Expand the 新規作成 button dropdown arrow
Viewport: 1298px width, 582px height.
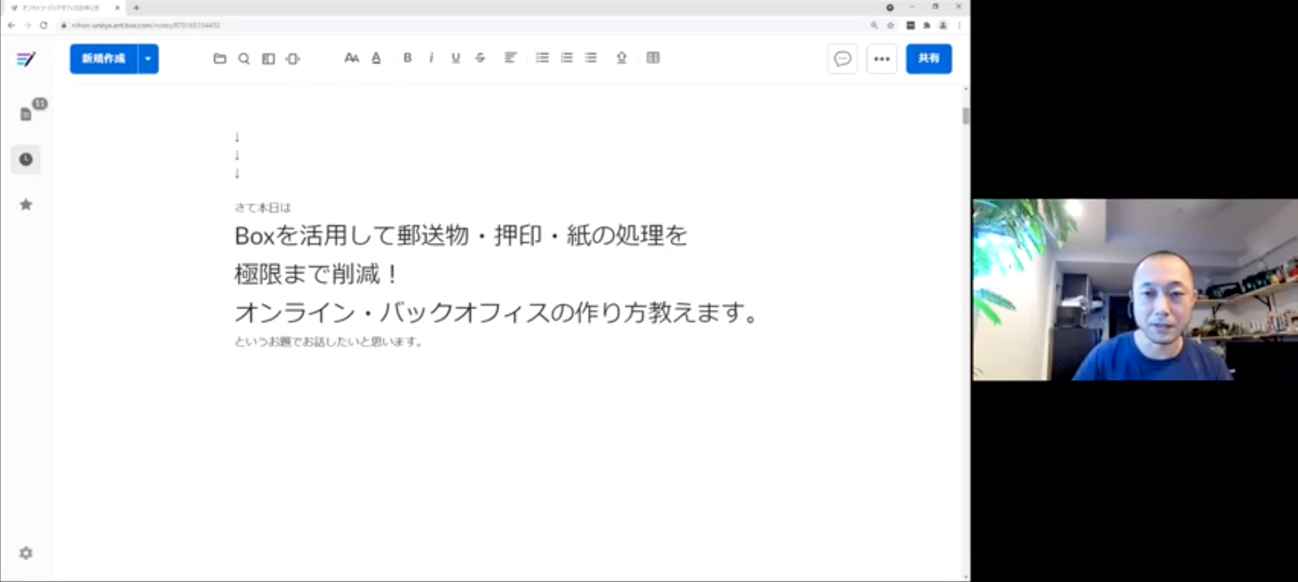(x=146, y=59)
